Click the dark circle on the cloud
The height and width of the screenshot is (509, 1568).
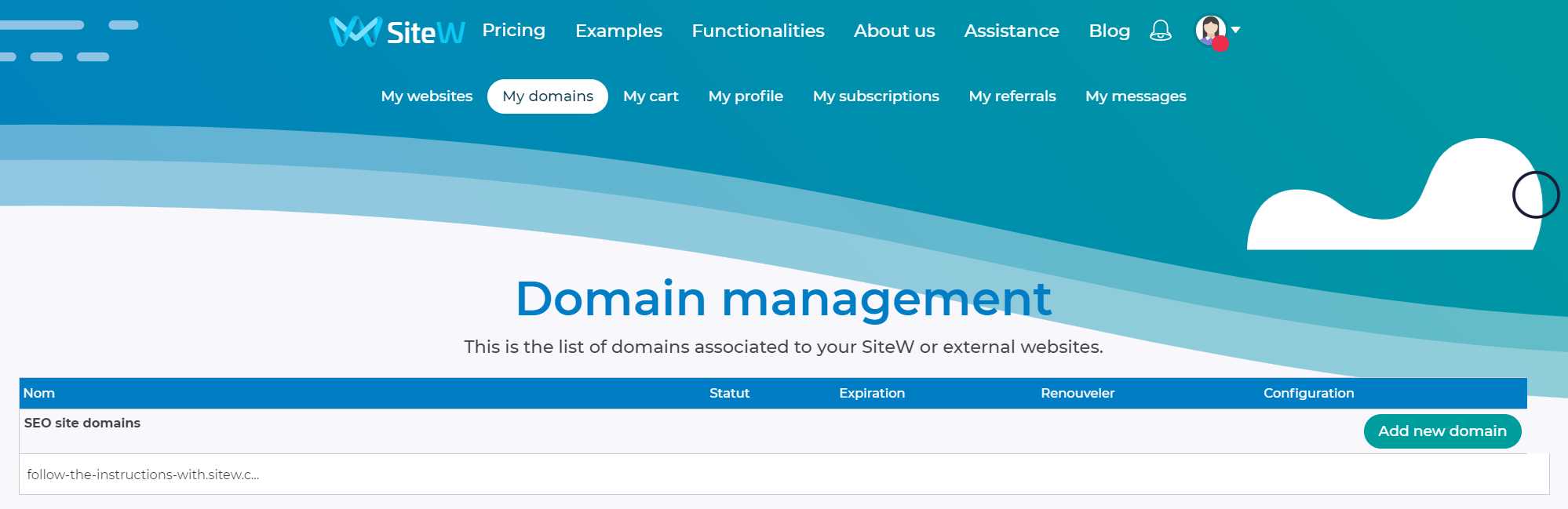[1535, 195]
